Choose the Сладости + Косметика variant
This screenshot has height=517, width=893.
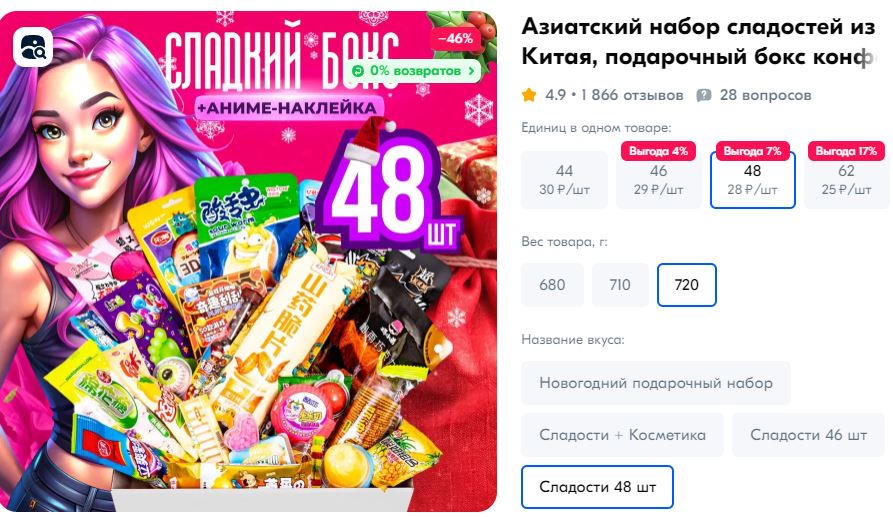[x=622, y=435]
